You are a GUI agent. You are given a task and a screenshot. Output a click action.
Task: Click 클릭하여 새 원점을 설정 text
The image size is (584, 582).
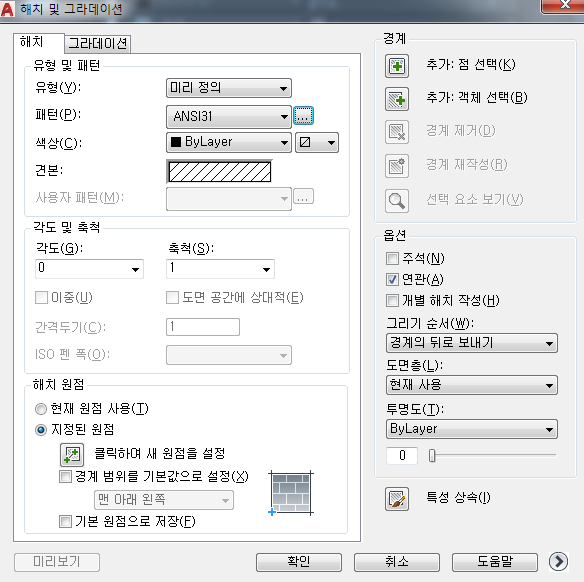(x=160, y=454)
